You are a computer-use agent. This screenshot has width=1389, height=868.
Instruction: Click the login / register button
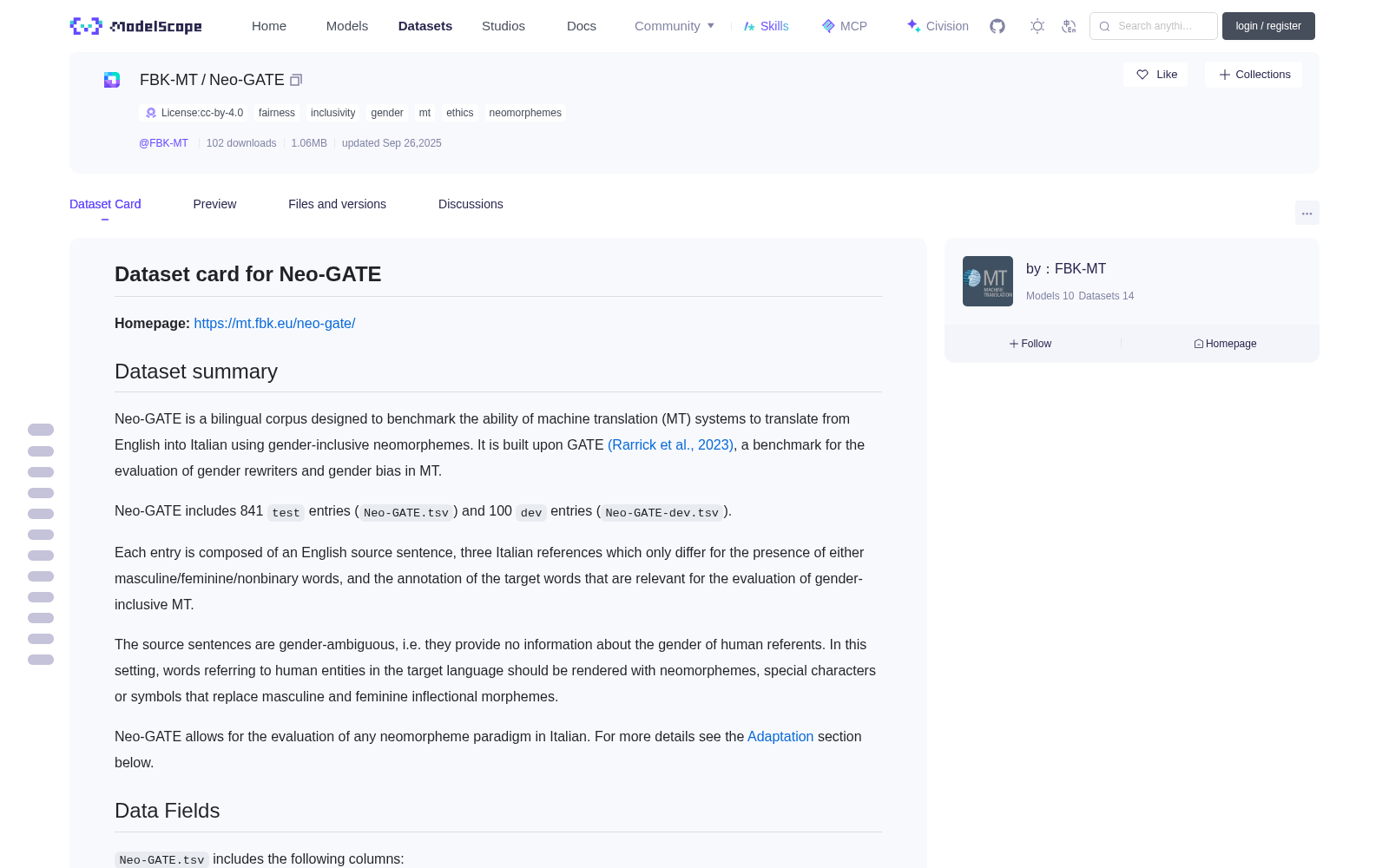coord(1268,26)
